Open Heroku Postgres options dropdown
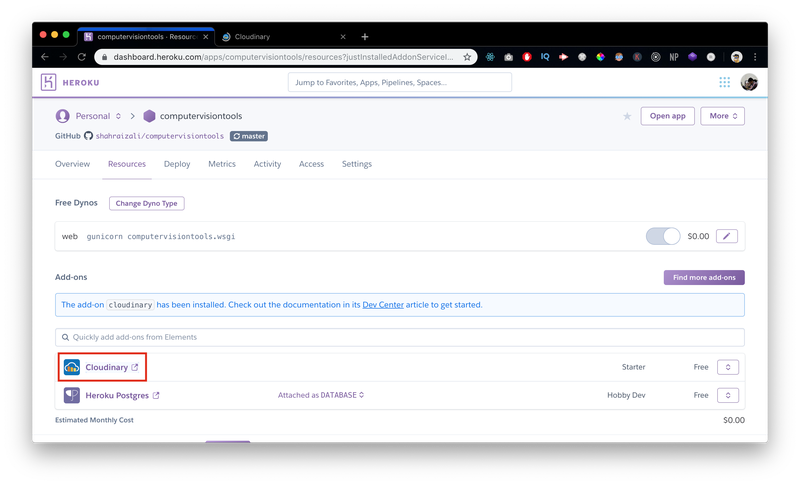 pyautogui.click(x=728, y=395)
